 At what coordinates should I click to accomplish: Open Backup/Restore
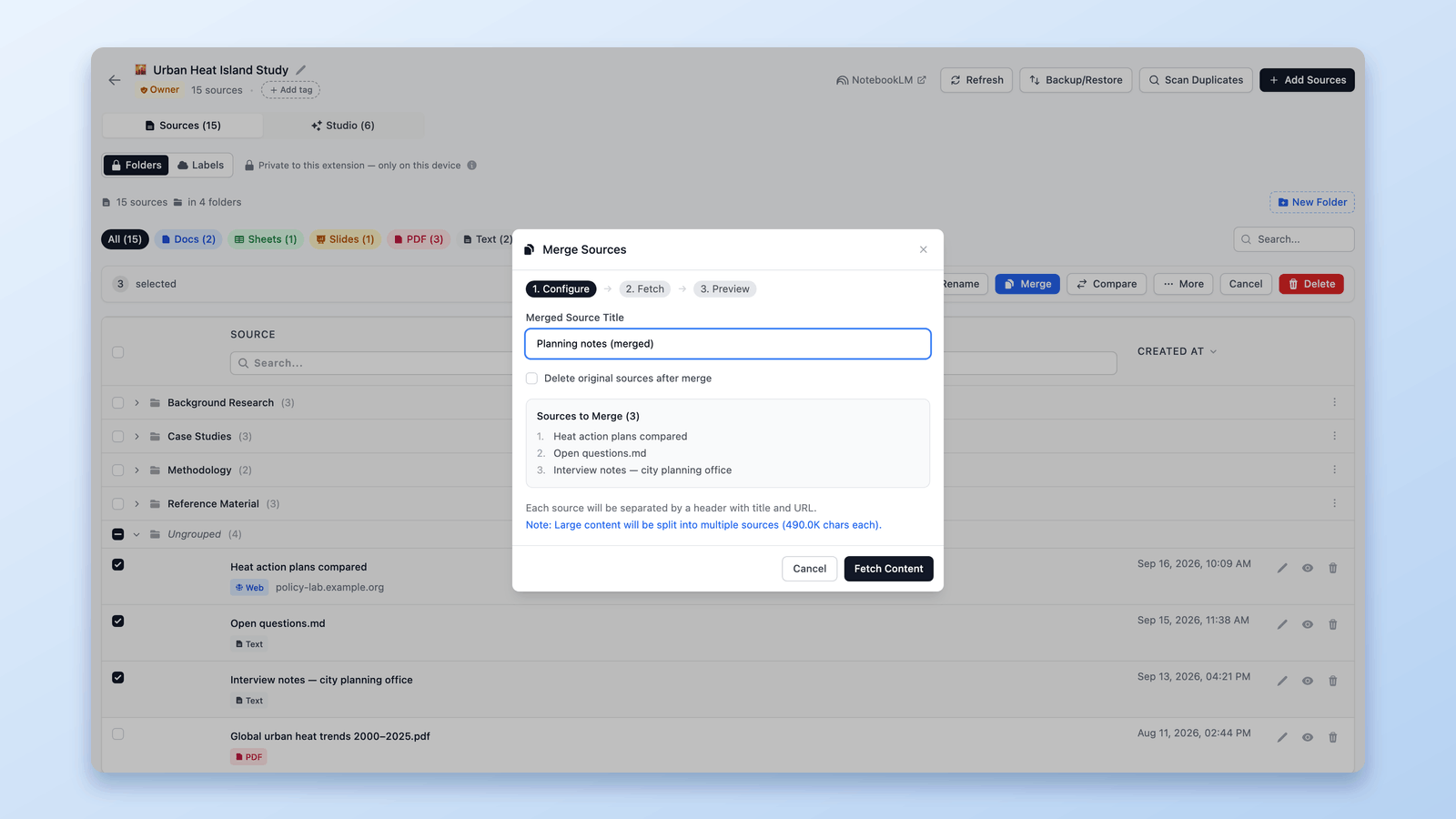[x=1076, y=80]
